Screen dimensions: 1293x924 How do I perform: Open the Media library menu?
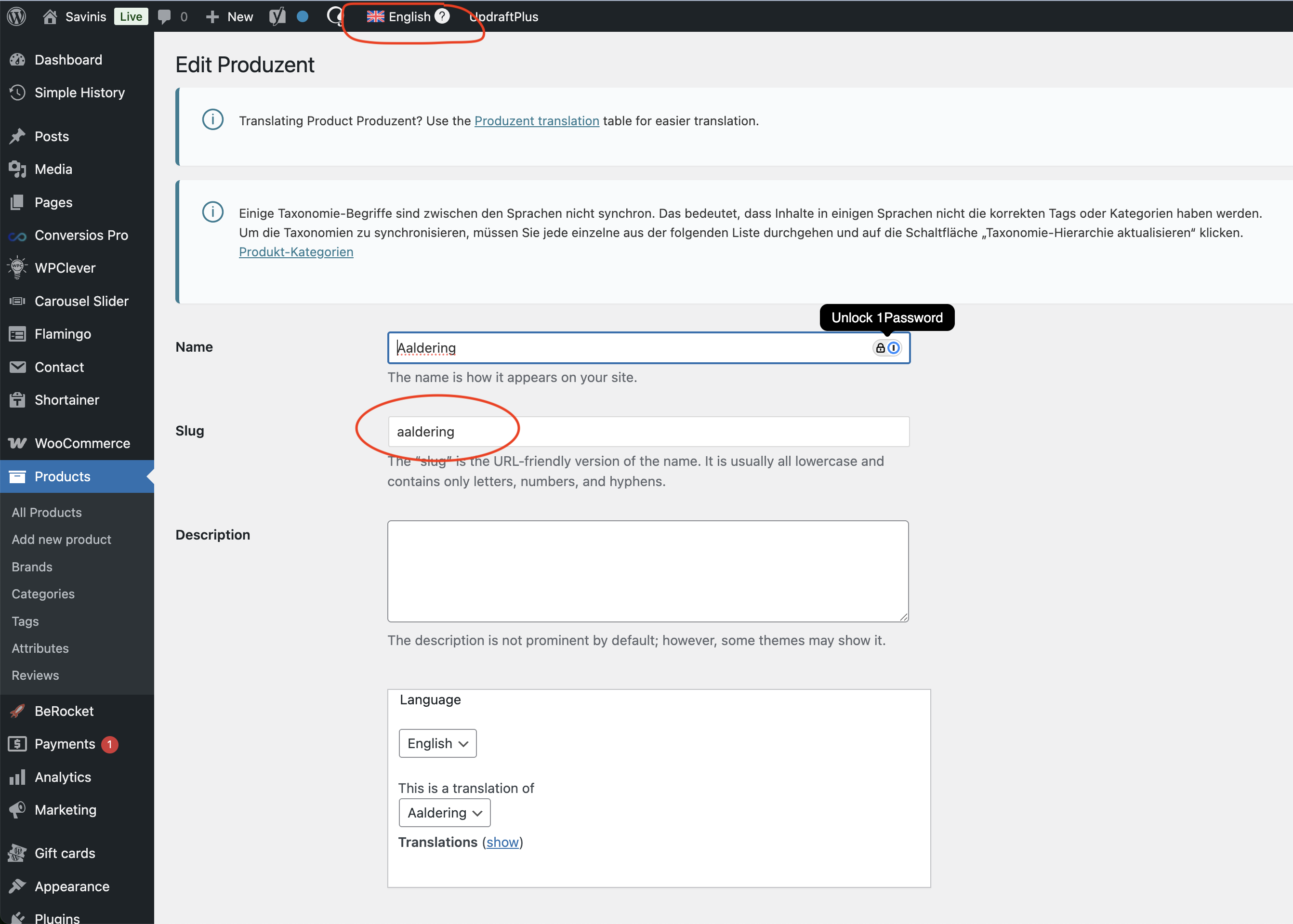click(x=53, y=169)
